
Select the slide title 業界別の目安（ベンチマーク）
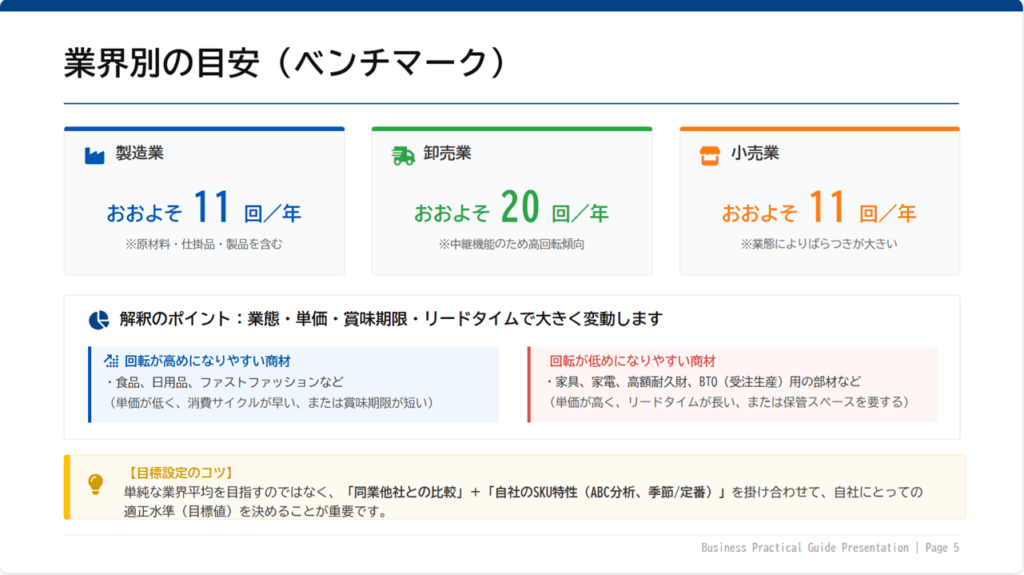(x=285, y=63)
